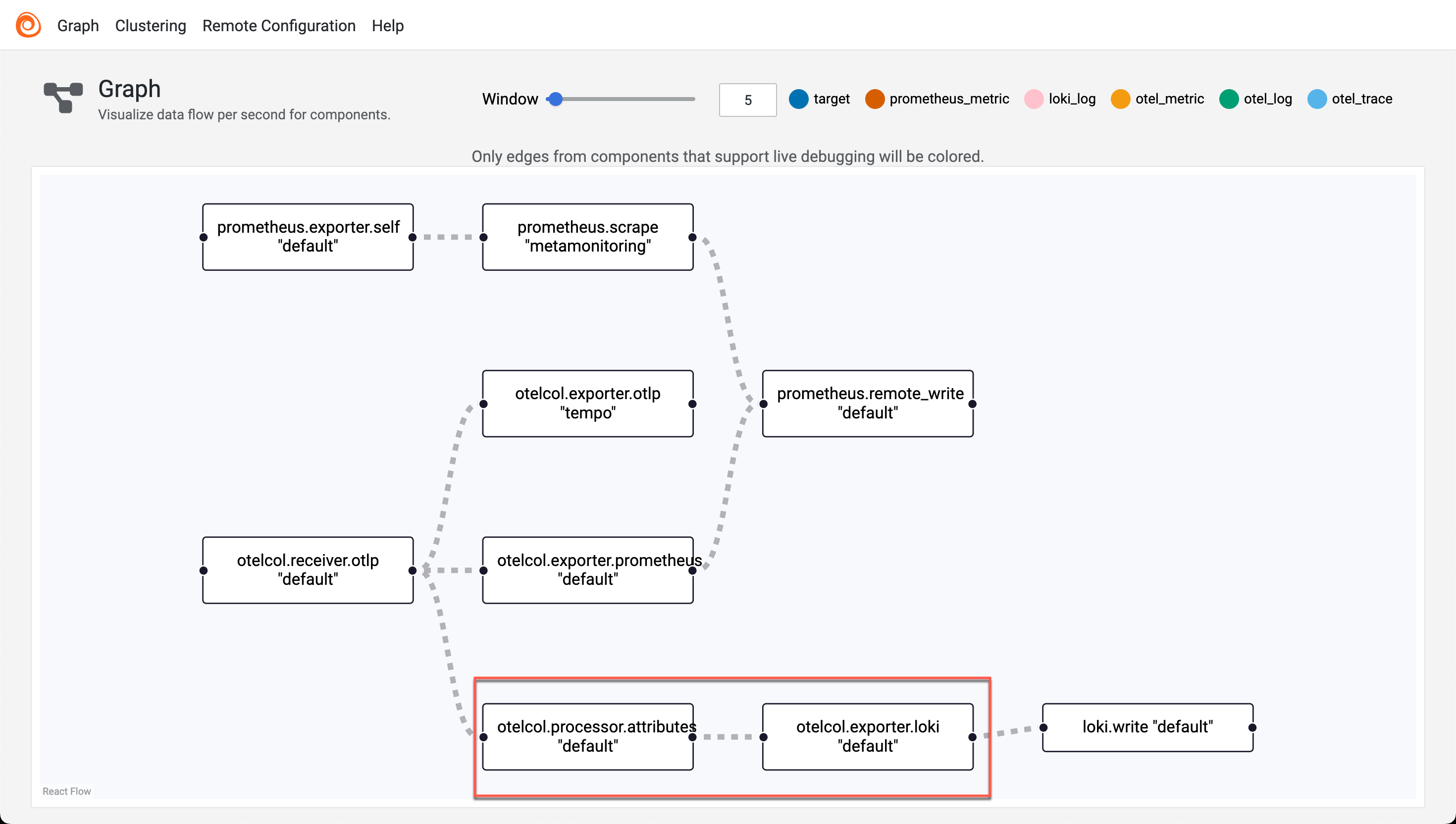Viewport: 1456px width, 824px height.
Task: Click the loki_log legend label
Action: [1072, 99]
